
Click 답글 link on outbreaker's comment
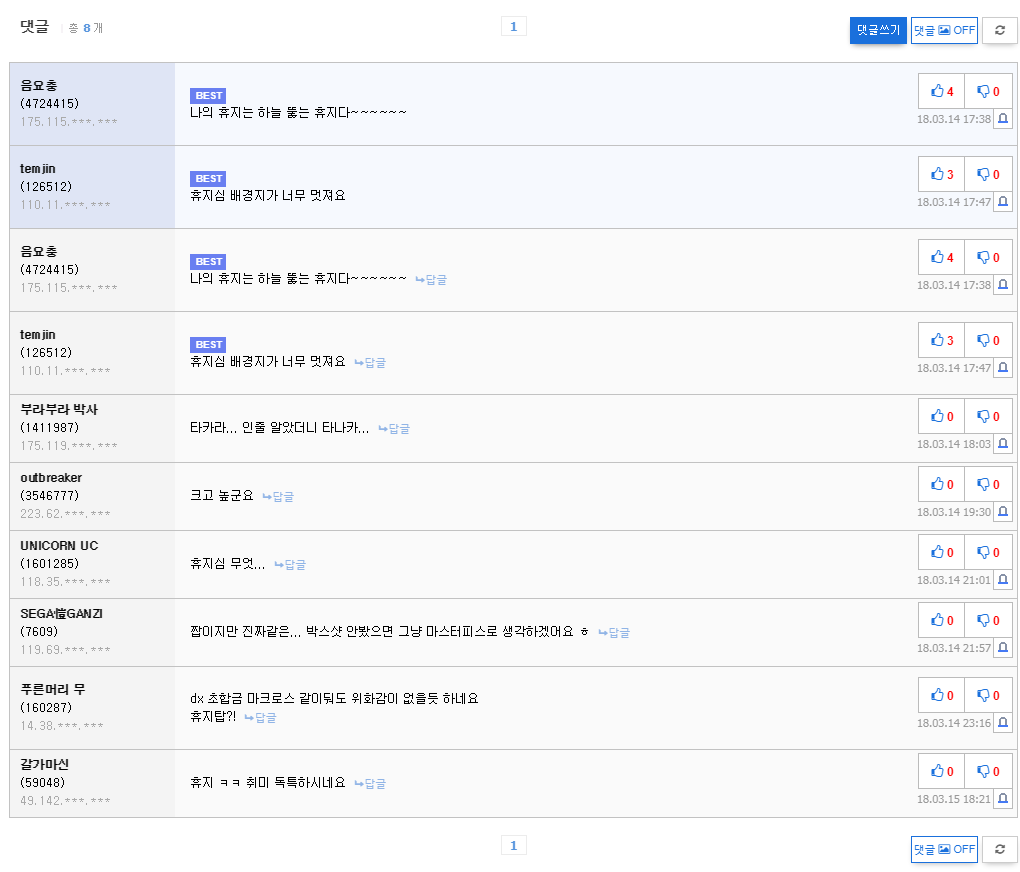278,496
